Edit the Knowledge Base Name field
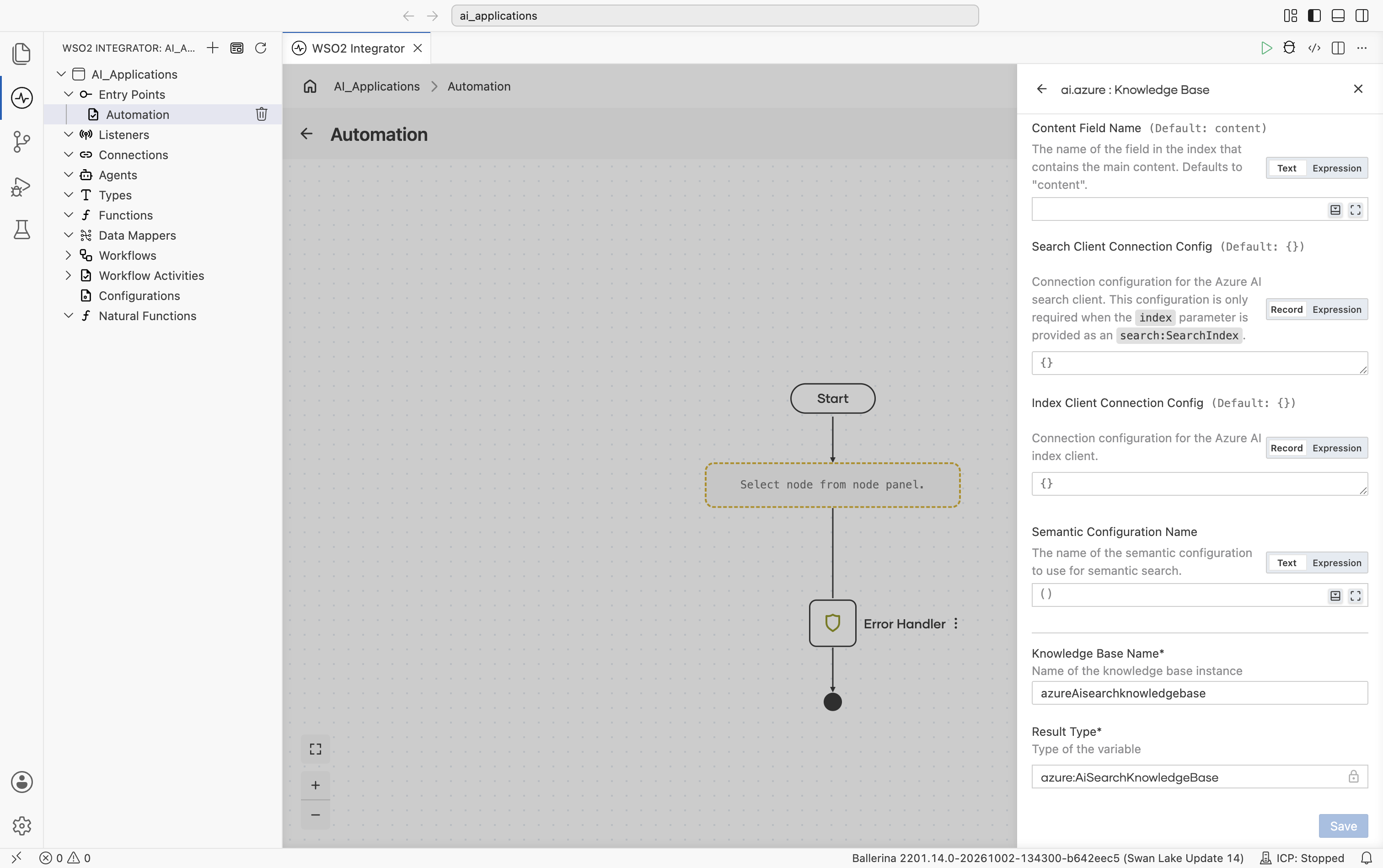This screenshot has width=1383, height=868. pyautogui.click(x=1199, y=693)
